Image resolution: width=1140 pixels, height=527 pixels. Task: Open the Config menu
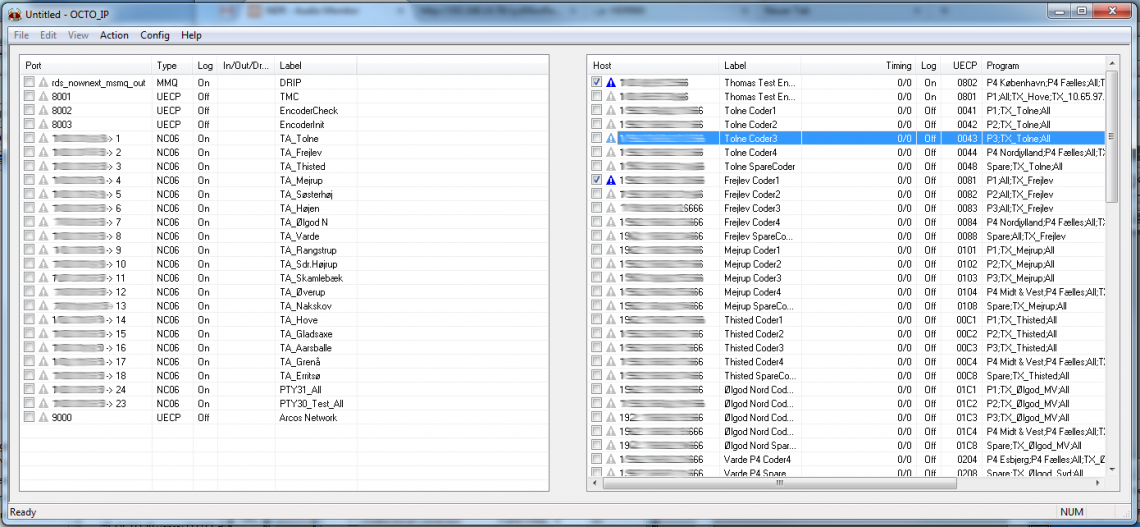point(154,35)
